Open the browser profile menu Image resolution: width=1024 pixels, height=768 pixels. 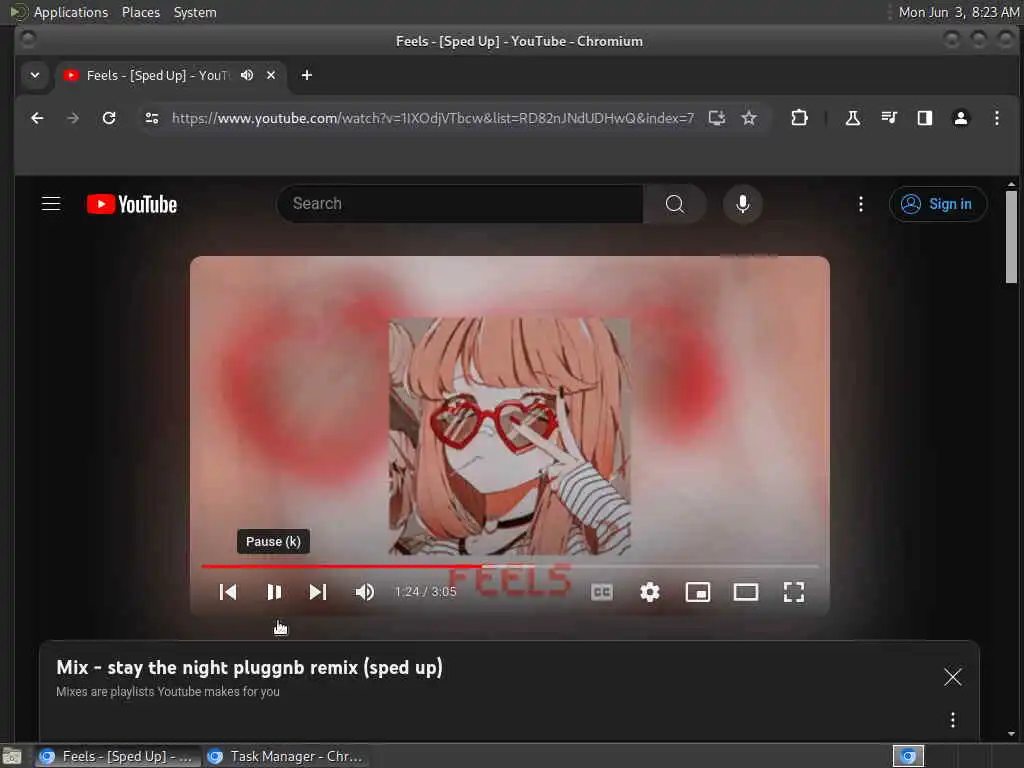961,118
